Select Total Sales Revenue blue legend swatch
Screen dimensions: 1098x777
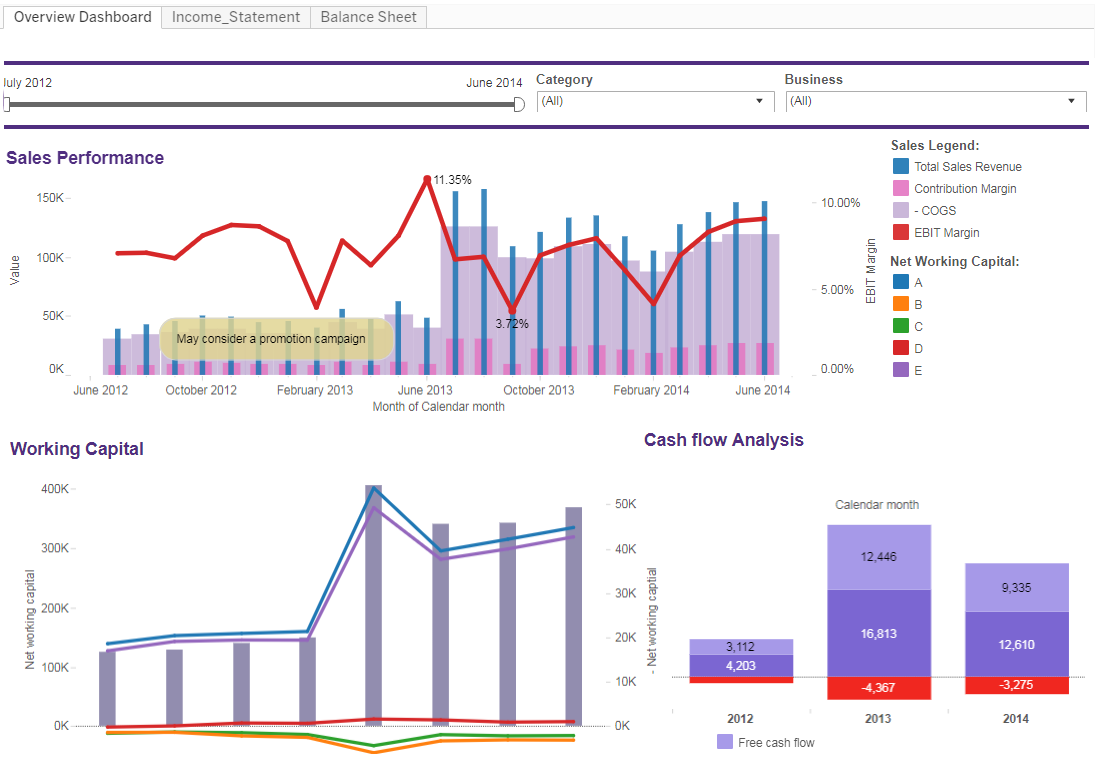pos(900,167)
